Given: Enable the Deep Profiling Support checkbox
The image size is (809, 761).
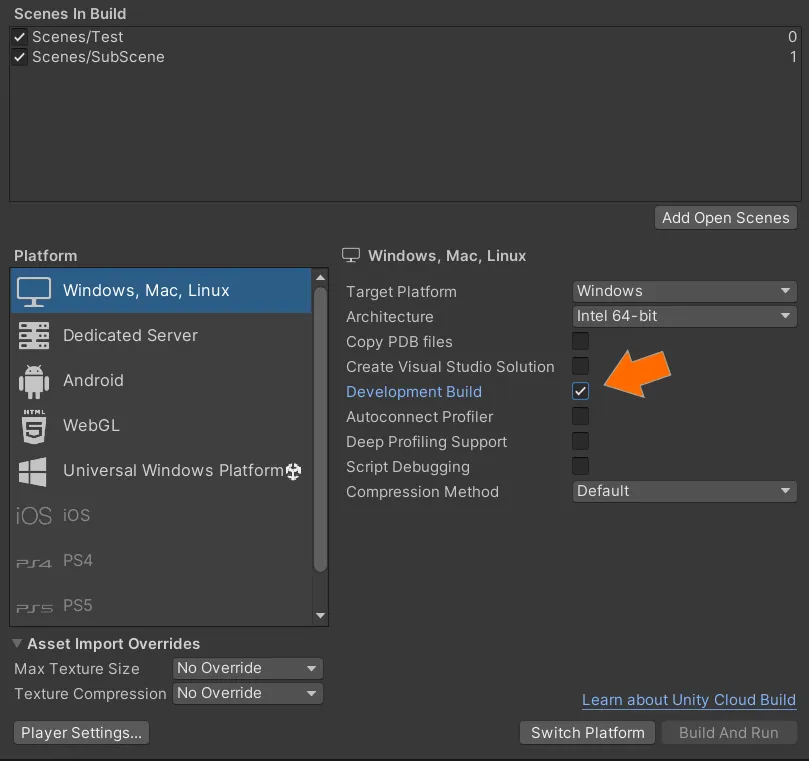Looking at the screenshot, I should point(580,441).
